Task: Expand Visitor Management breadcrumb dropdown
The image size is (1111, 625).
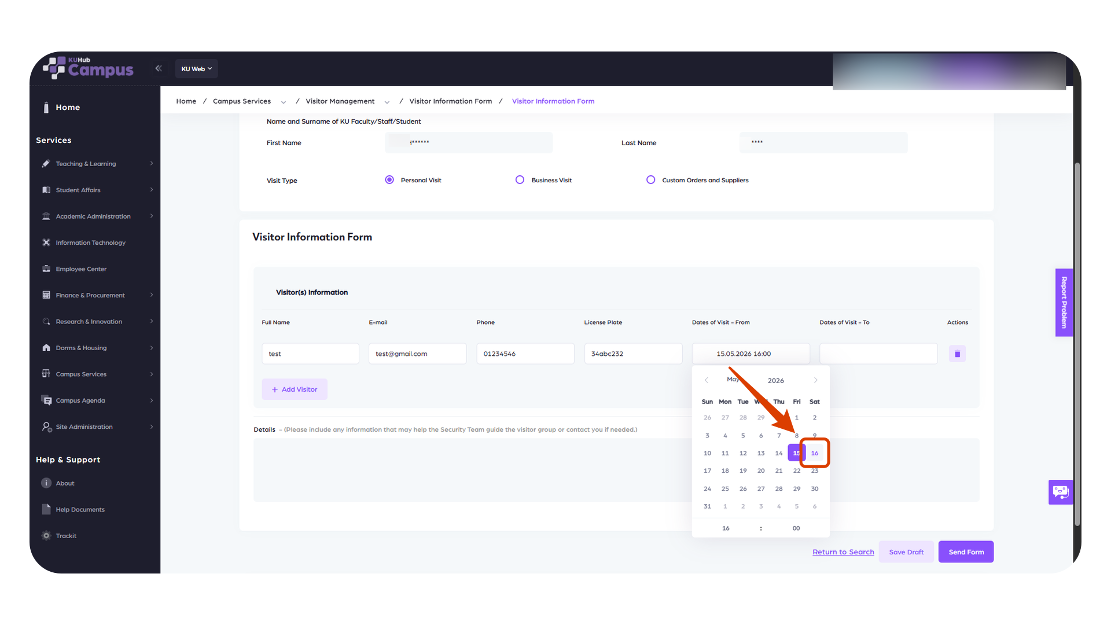Action: (x=387, y=102)
